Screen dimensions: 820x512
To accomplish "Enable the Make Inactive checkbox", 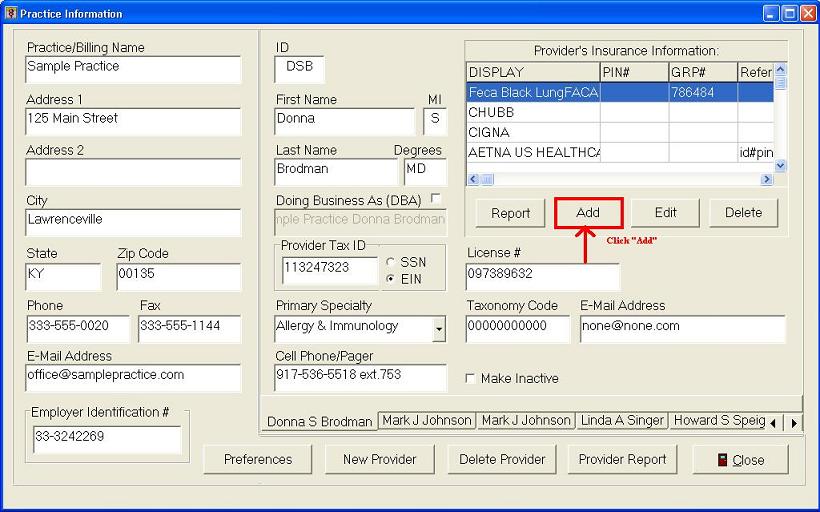I will click(471, 379).
